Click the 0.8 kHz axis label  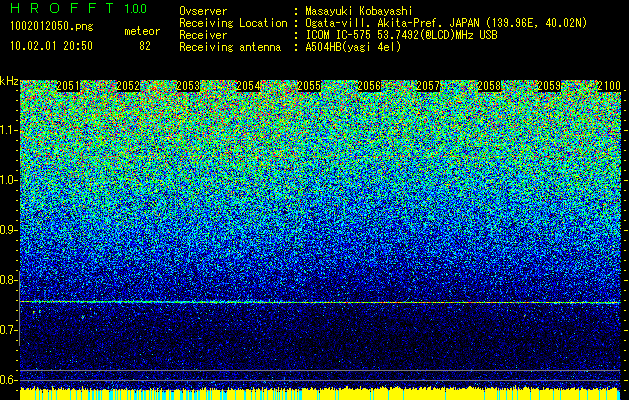[x=8, y=280]
